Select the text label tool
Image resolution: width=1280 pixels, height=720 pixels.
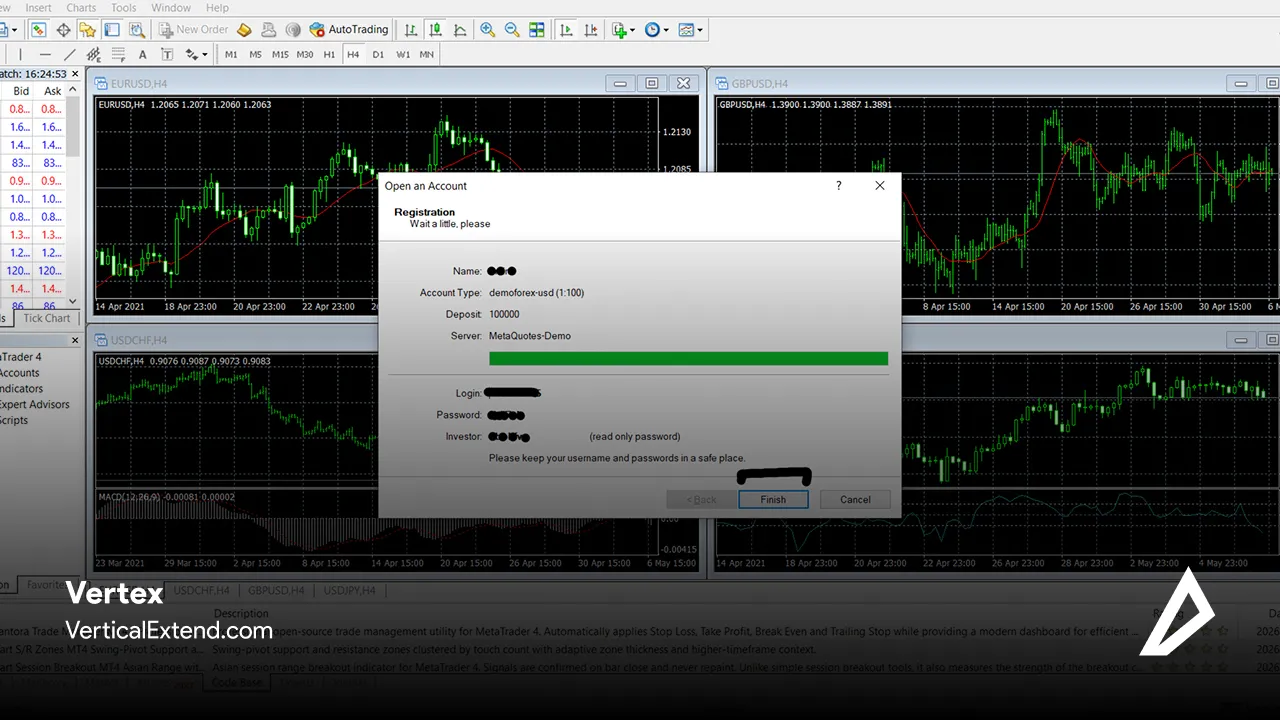coord(166,54)
